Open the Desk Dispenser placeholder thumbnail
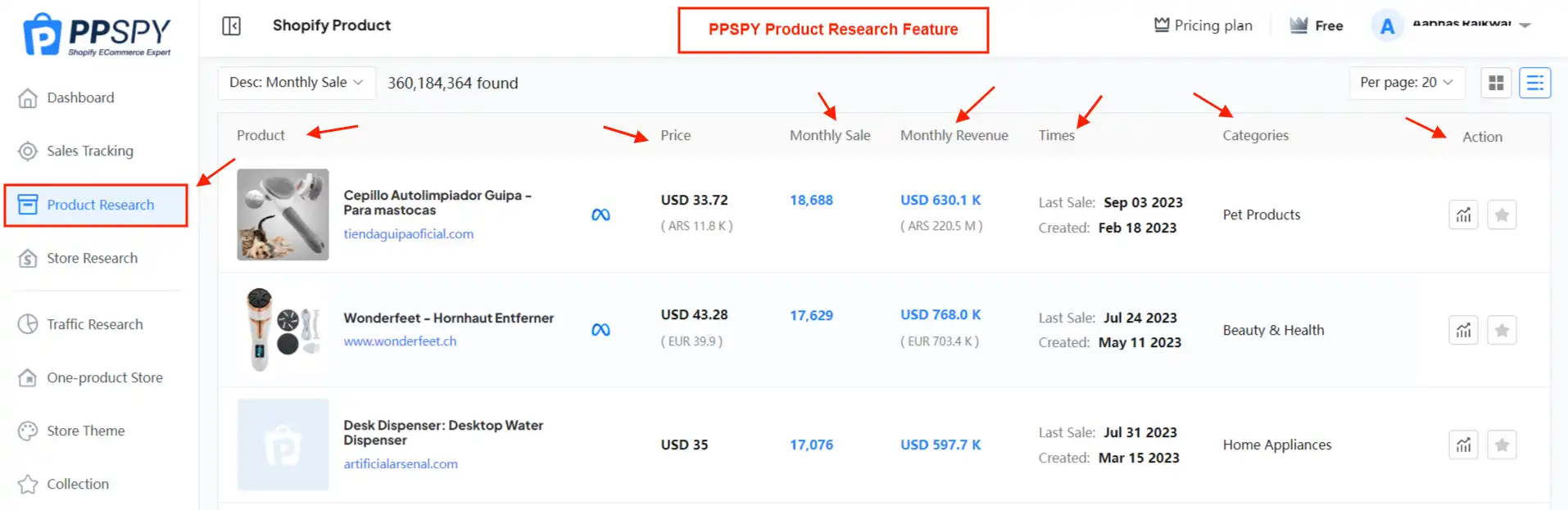Screen dimensions: 1568x510 283,445
